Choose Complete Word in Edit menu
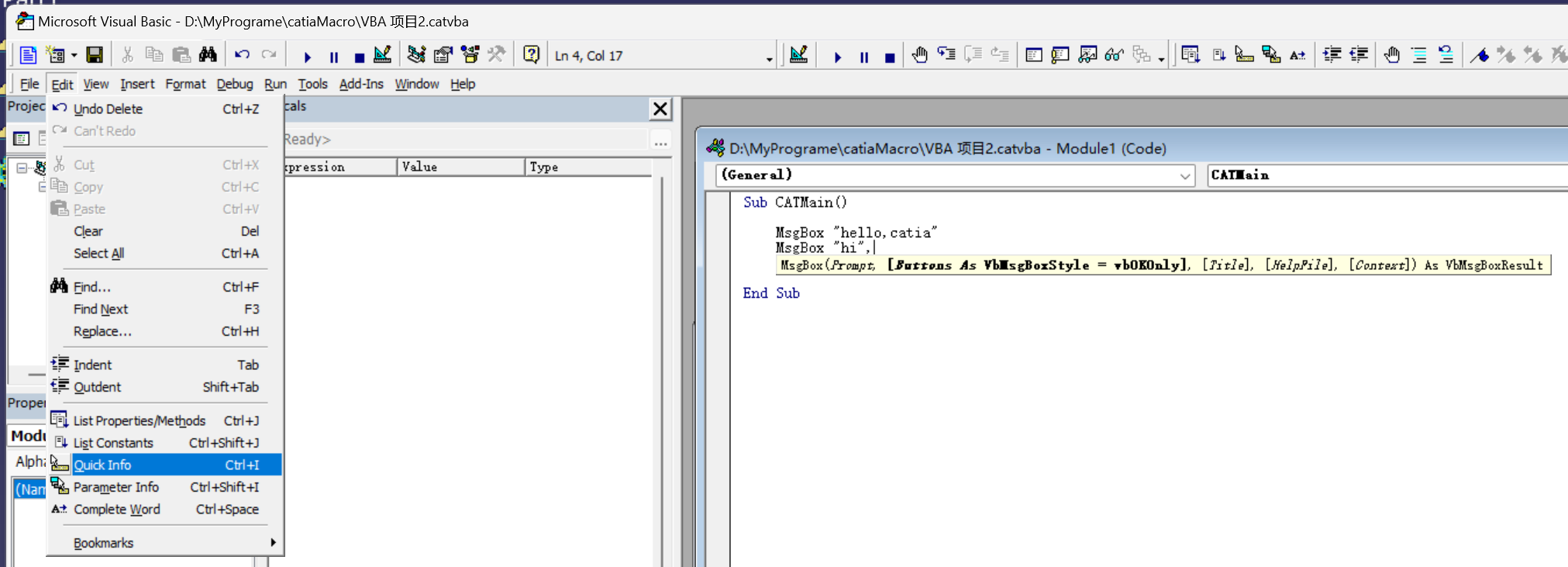Screen dimensions: 1568x567 pyautogui.click(x=164, y=509)
